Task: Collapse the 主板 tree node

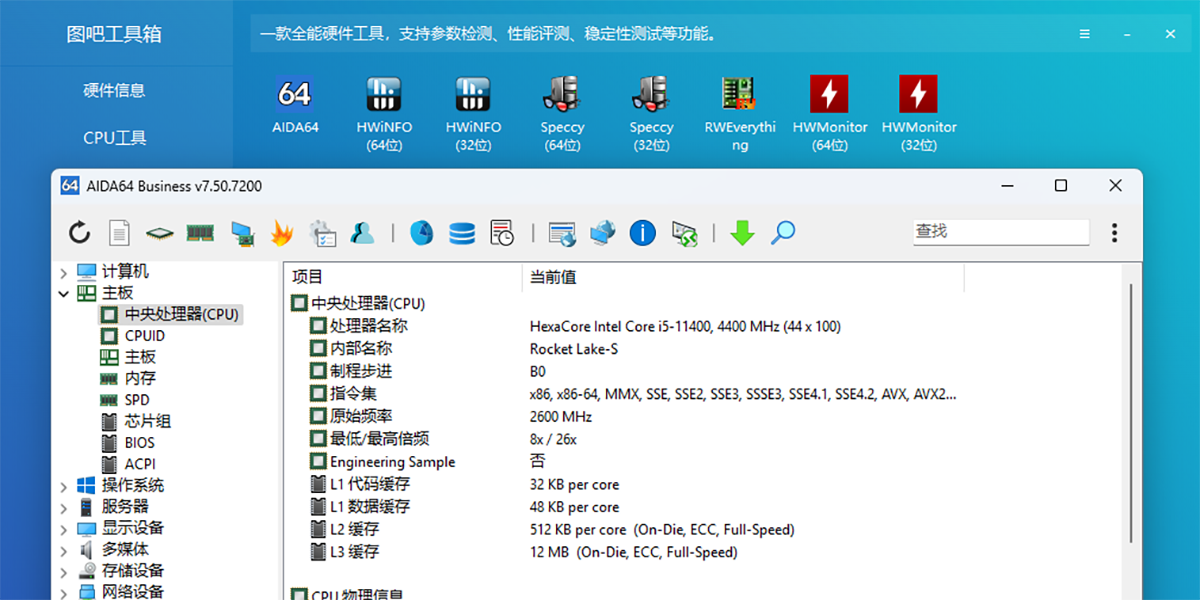Action: [x=64, y=294]
